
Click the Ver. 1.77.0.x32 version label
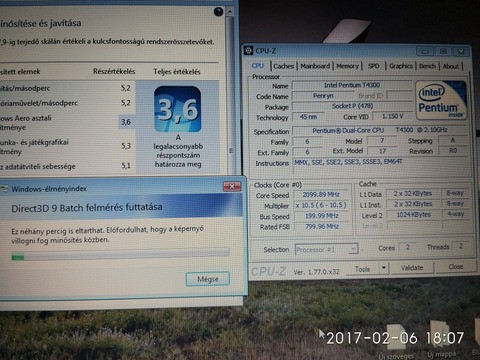click(316, 272)
